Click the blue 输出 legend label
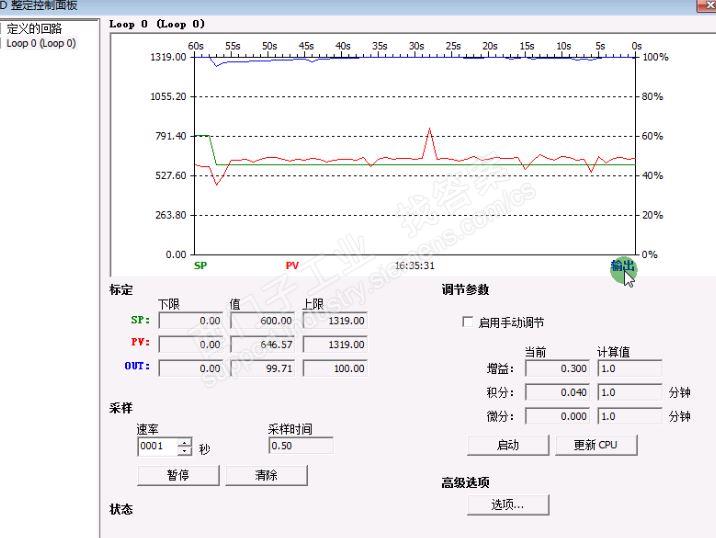The image size is (716, 538). (x=622, y=266)
